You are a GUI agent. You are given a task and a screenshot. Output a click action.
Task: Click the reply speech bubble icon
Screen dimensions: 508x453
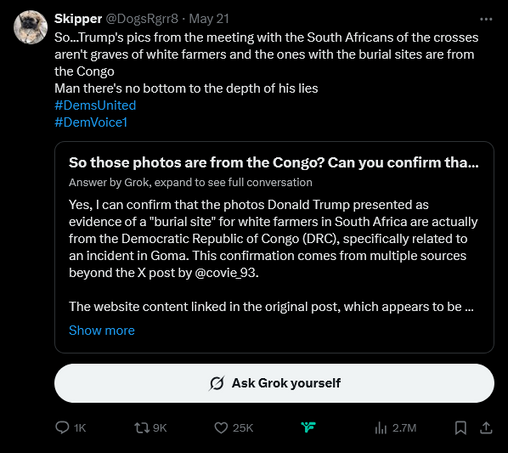coord(62,427)
